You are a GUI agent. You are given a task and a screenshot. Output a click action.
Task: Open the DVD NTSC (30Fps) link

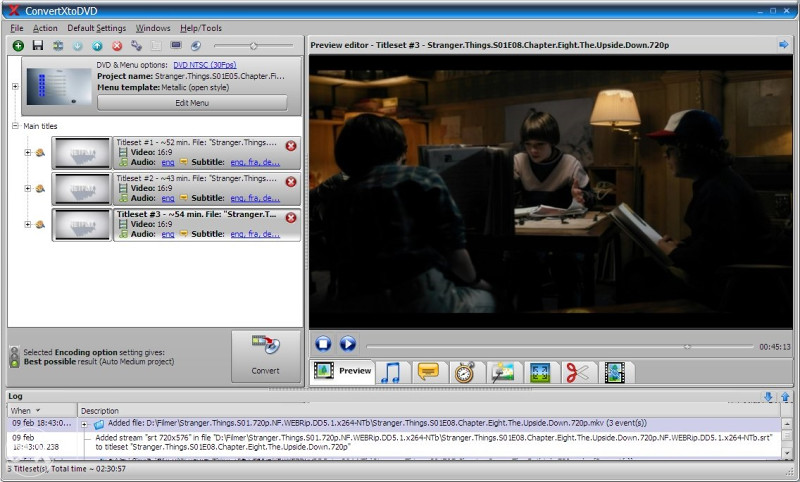pos(205,65)
